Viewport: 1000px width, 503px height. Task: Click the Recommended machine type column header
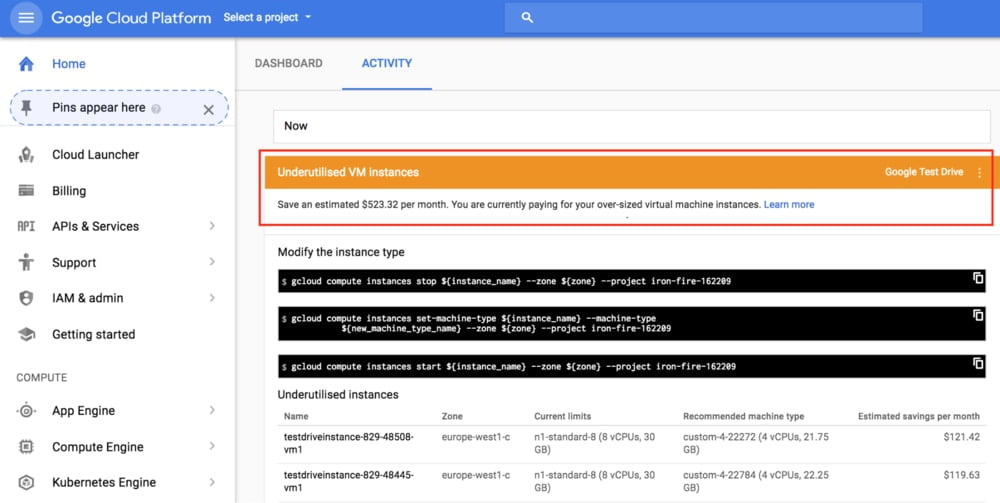coord(744,416)
